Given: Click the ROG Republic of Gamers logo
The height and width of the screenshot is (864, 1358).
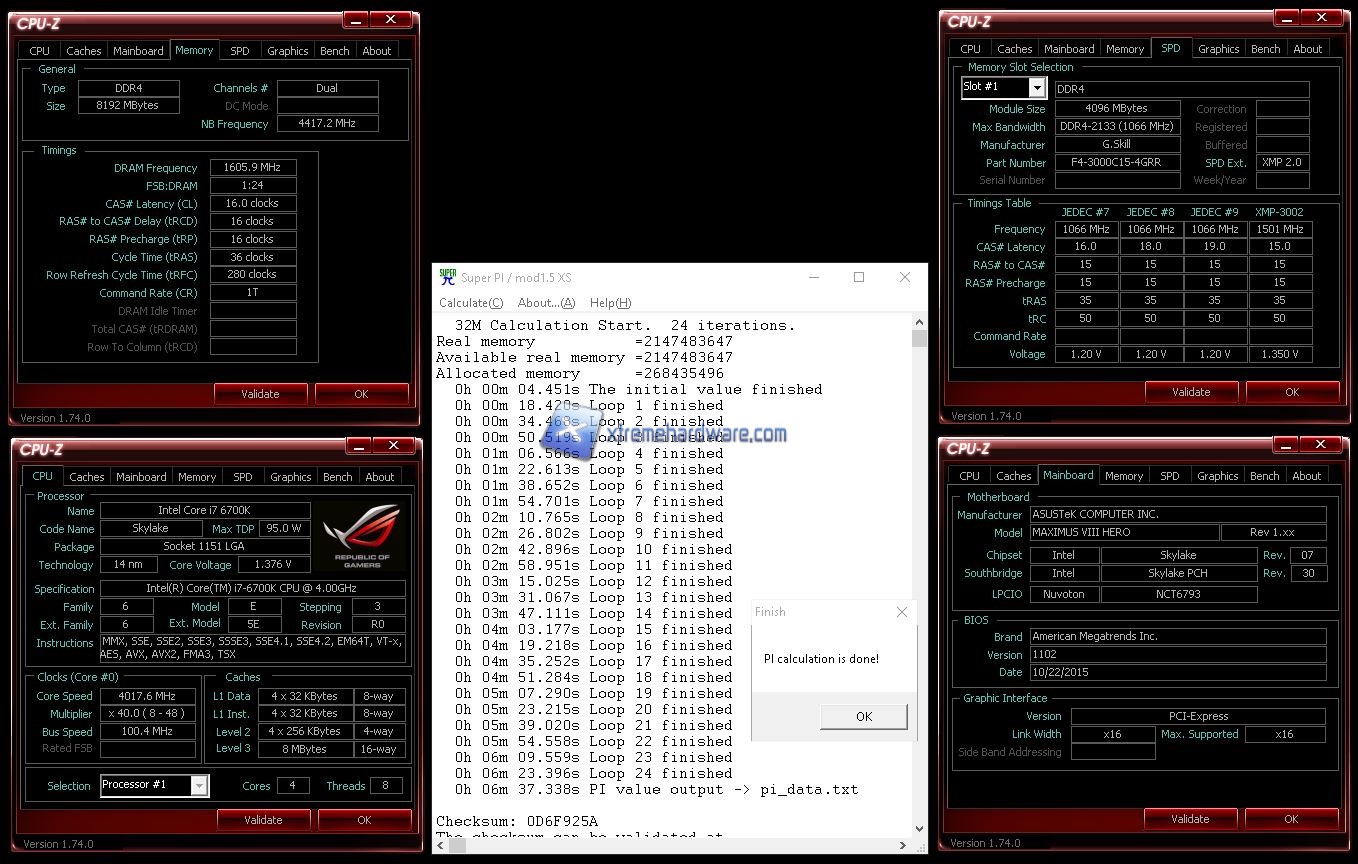Looking at the screenshot, I should coord(362,535).
